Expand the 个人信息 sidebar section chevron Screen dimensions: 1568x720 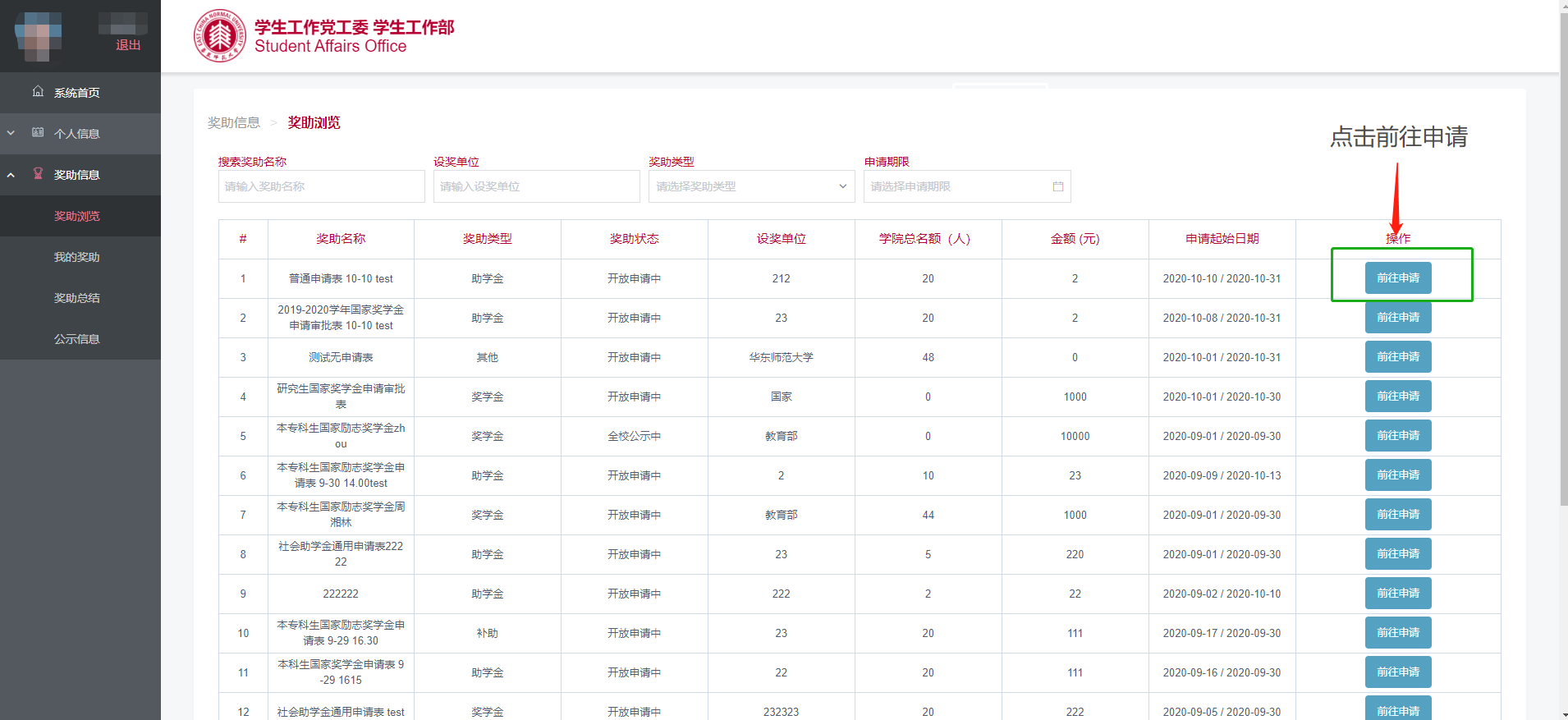(x=11, y=133)
